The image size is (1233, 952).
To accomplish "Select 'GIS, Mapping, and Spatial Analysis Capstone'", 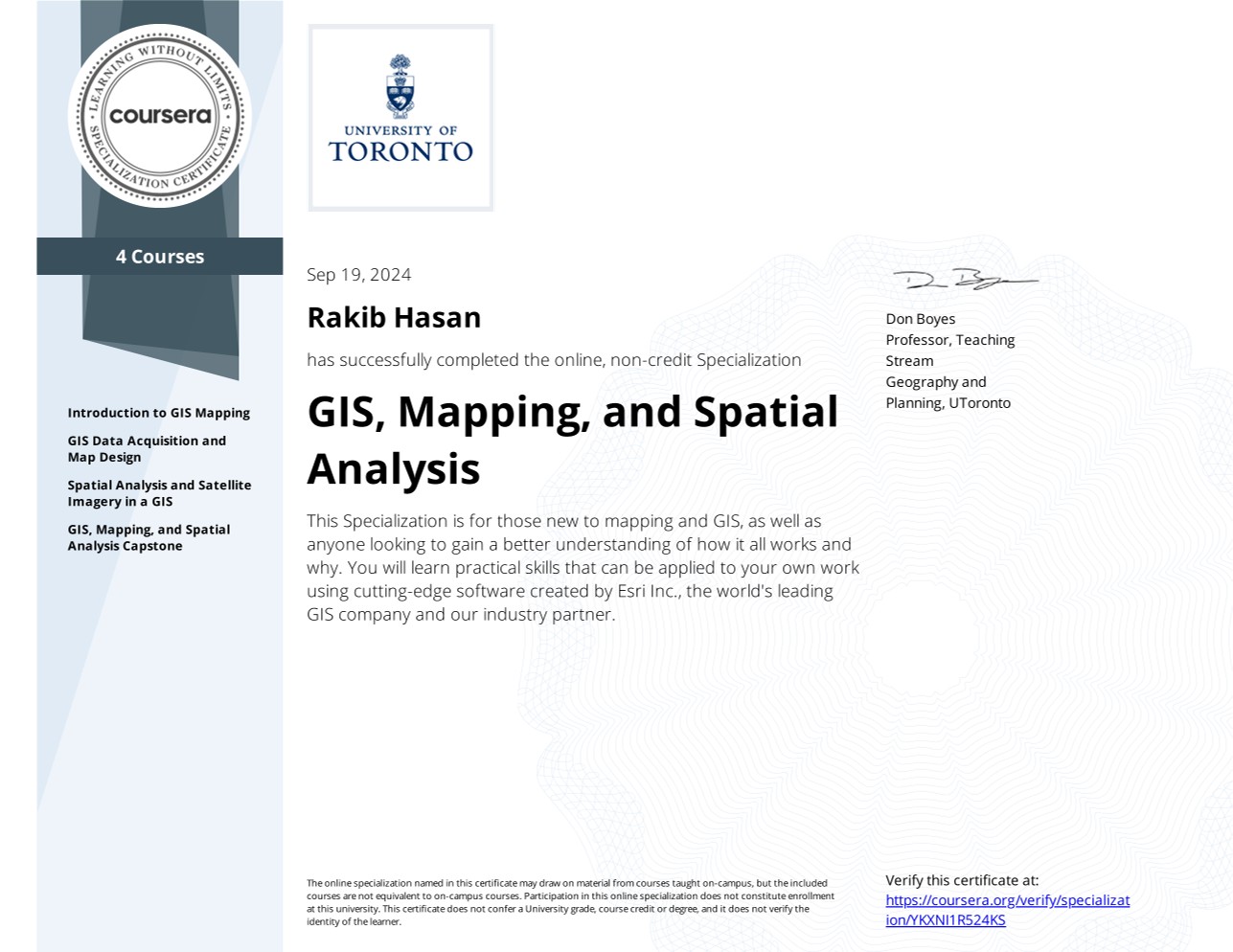I will pos(148,537).
